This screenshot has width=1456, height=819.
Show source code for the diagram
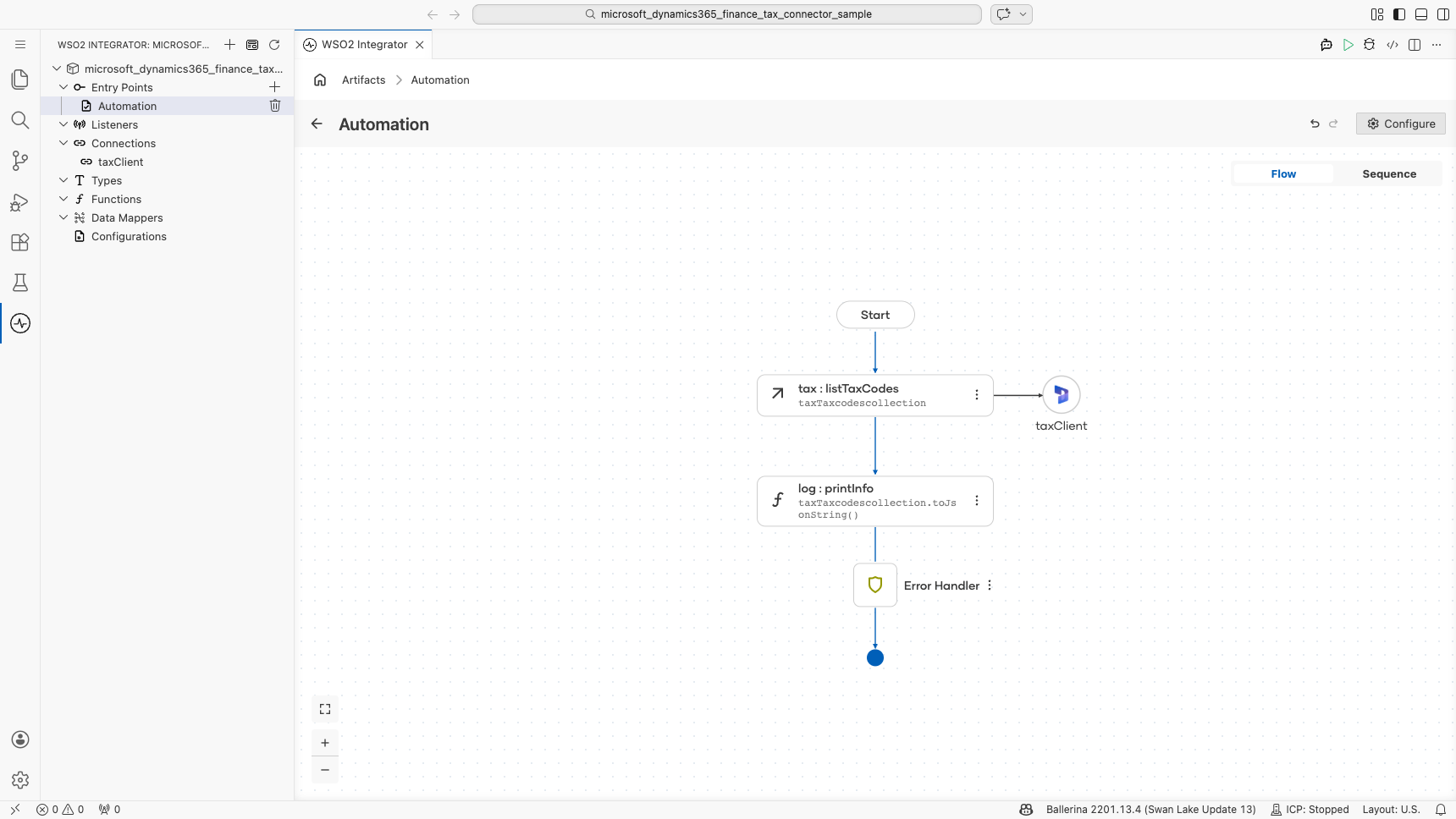pos(1393,45)
